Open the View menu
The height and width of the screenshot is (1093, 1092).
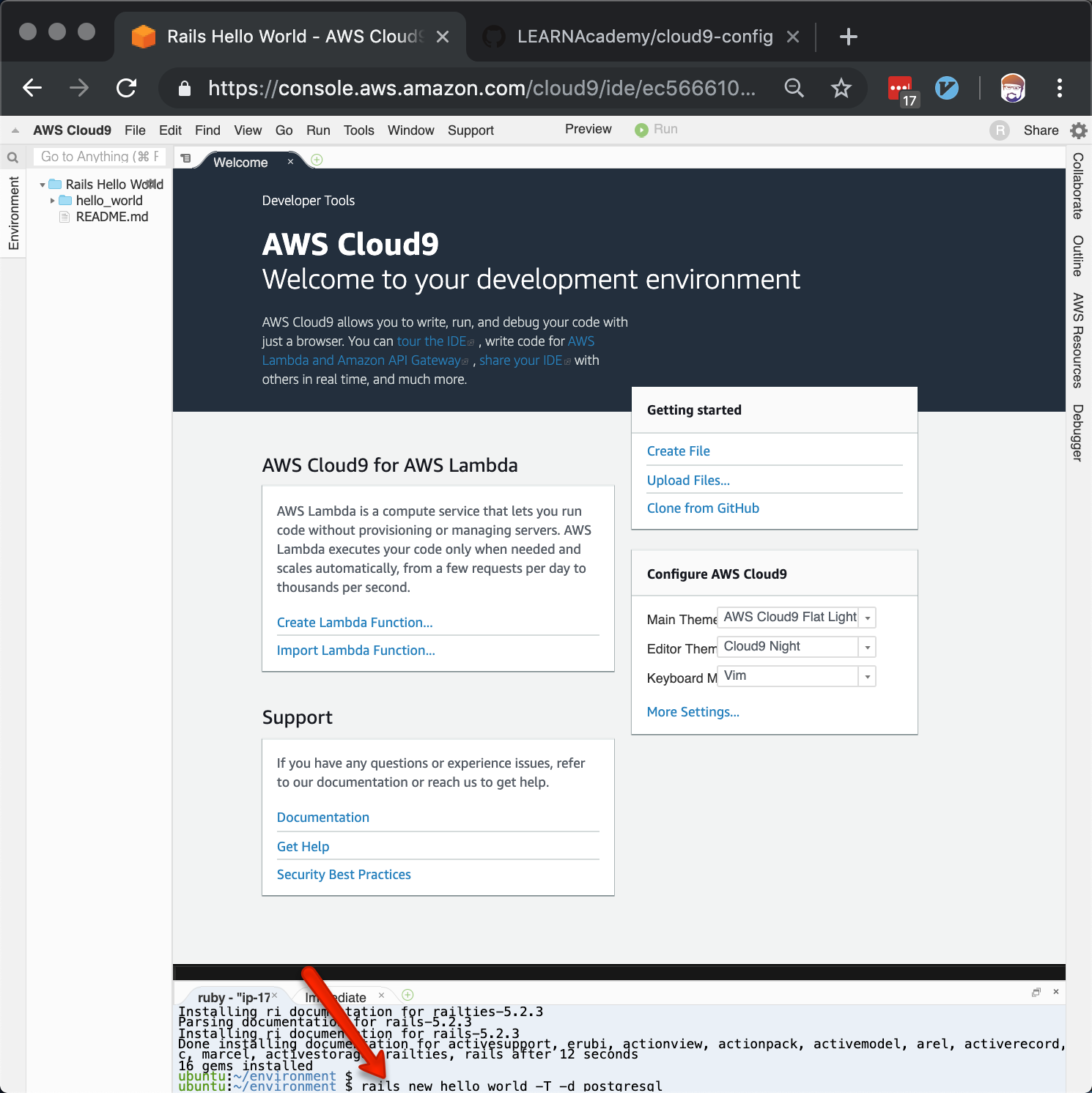tap(248, 130)
